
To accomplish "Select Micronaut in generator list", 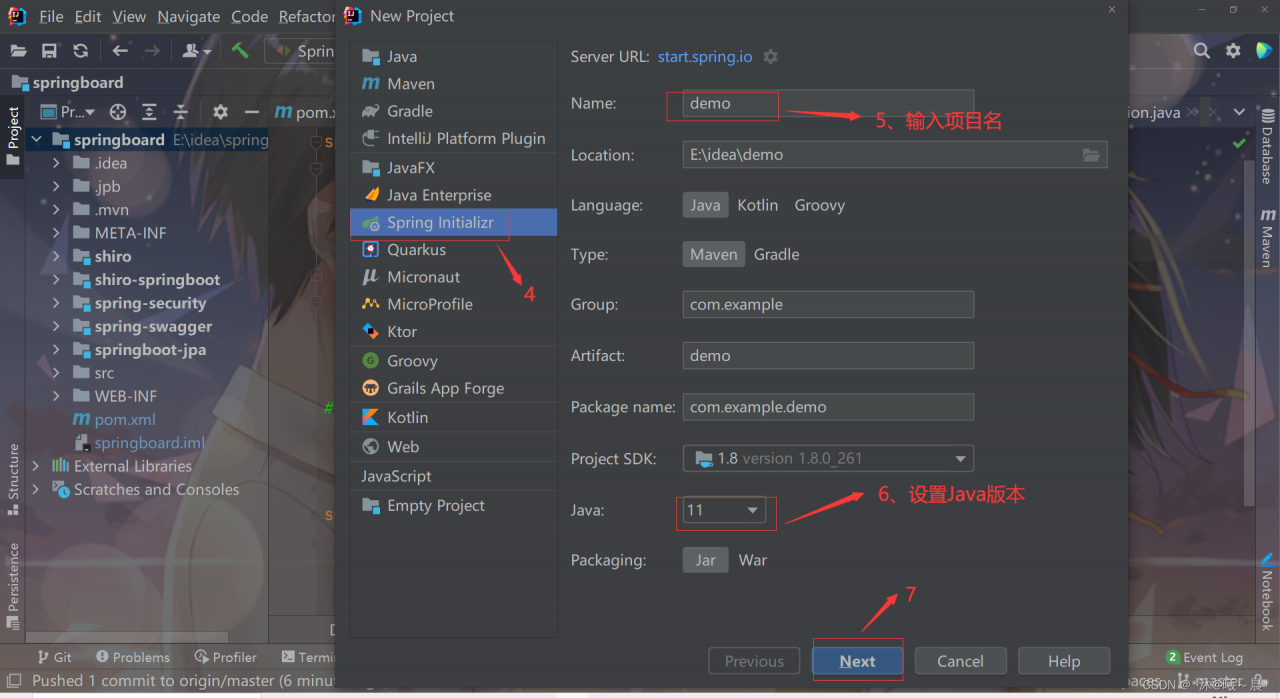I will click(453, 277).
